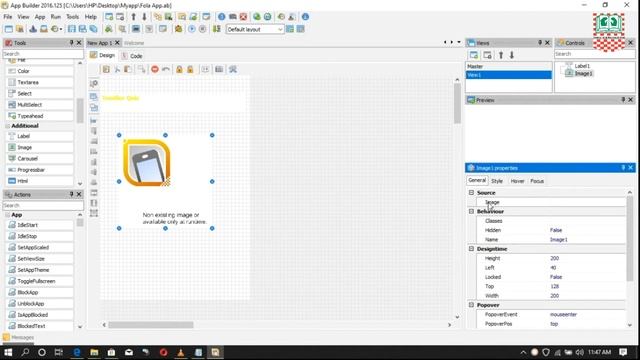The height and width of the screenshot is (360, 640).
Task: Toggle pin on the Tools panel
Action: click(x=71, y=42)
